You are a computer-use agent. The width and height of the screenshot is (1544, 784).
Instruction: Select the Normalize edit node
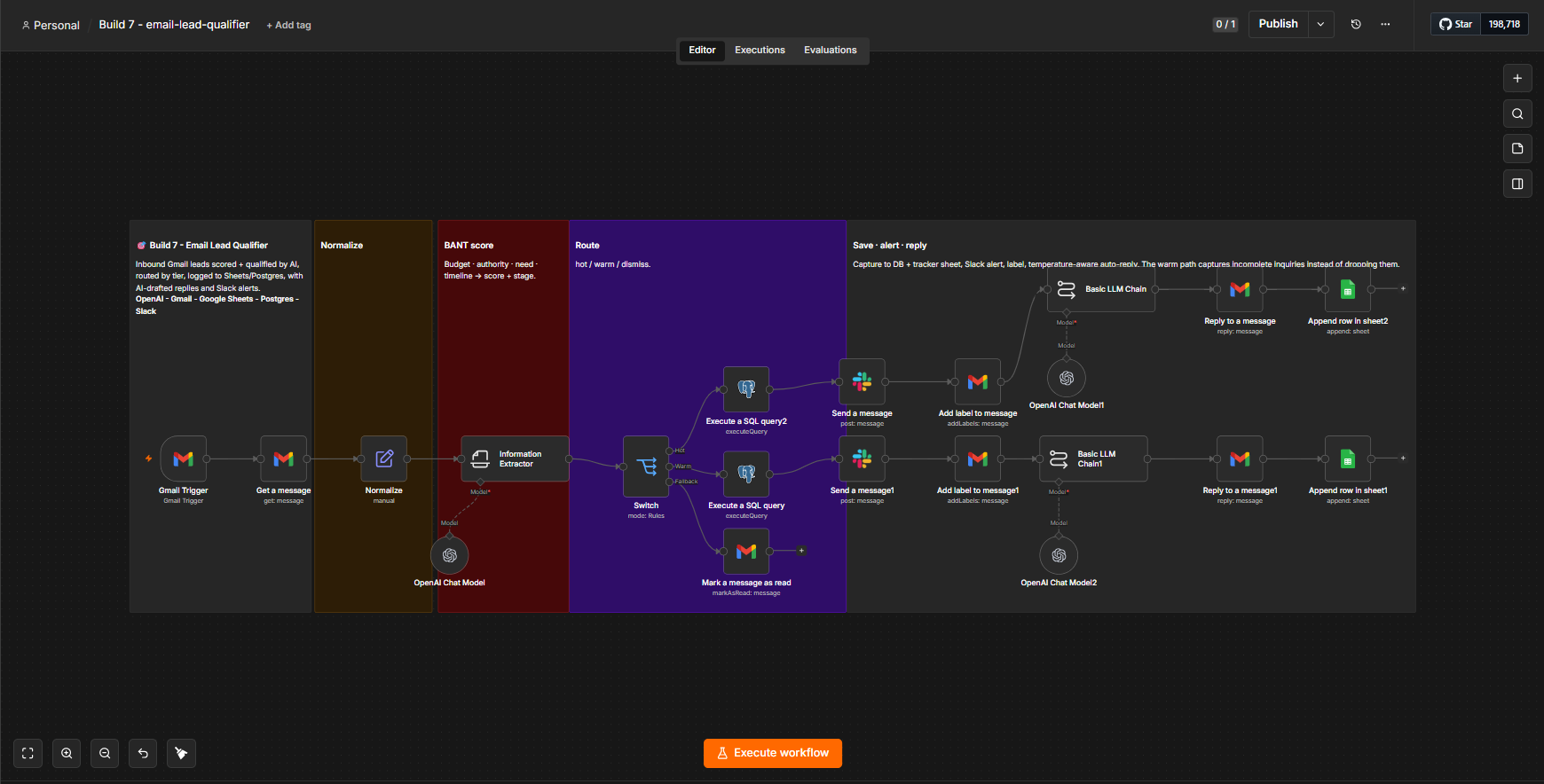pyautogui.click(x=384, y=459)
